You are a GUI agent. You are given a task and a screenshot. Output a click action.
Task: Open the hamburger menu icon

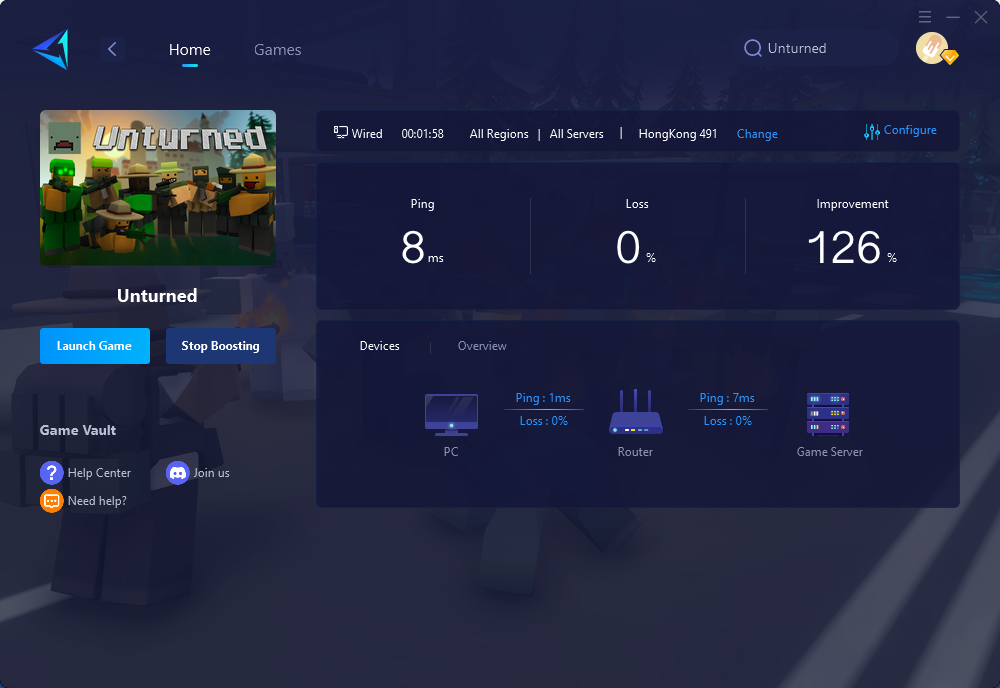925,17
